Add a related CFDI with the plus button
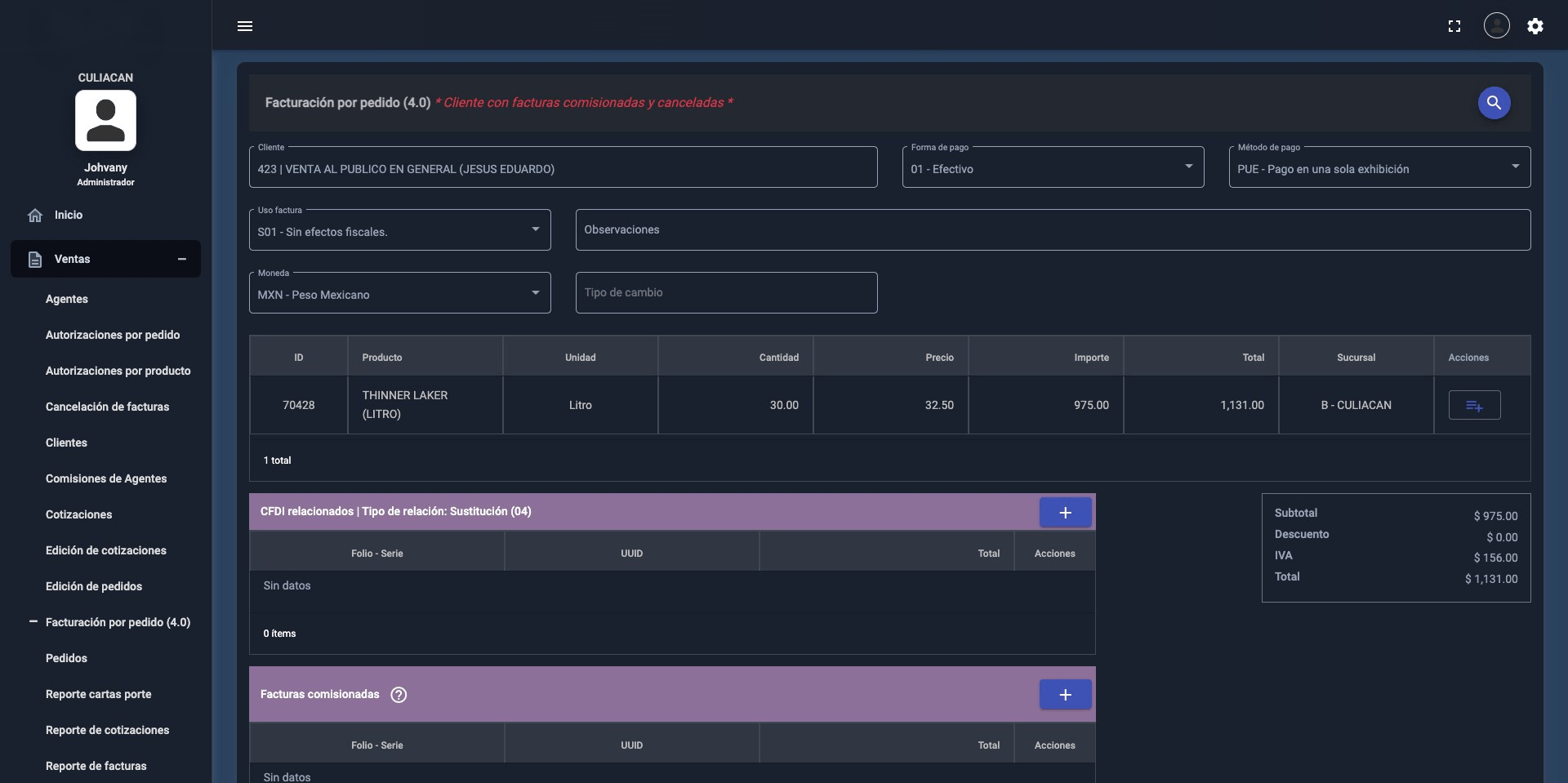This screenshot has height=783, width=1568. click(1065, 512)
